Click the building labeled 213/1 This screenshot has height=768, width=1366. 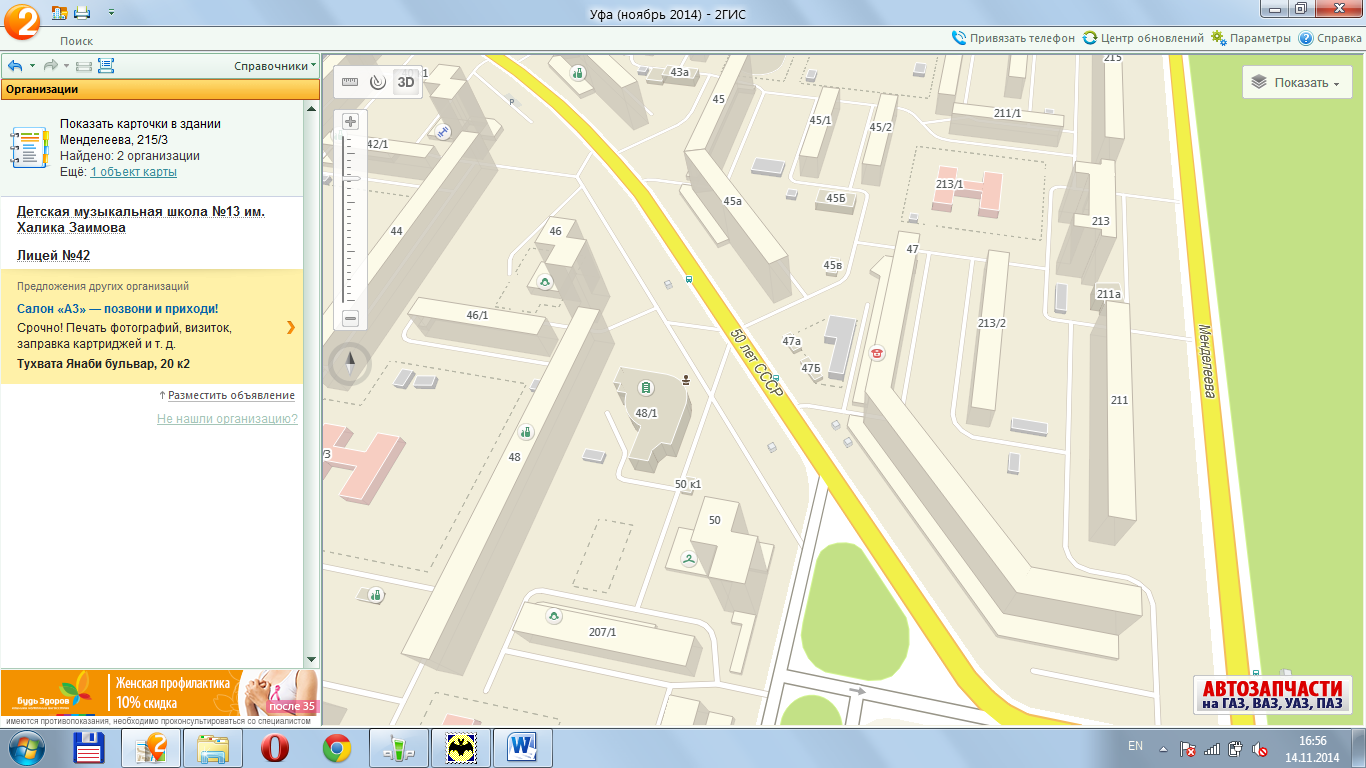[966, 190]
